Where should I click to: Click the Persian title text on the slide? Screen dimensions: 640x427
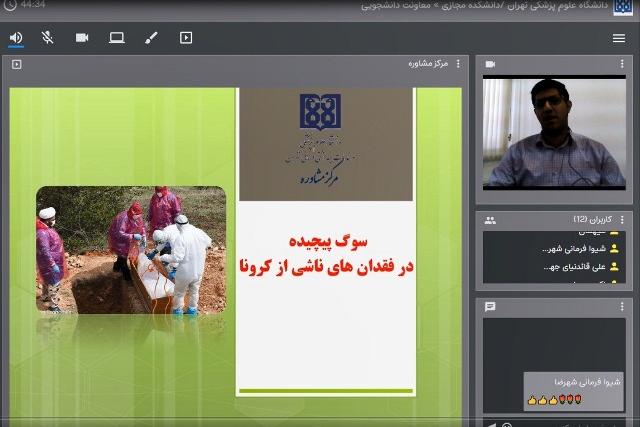(325, 254)
